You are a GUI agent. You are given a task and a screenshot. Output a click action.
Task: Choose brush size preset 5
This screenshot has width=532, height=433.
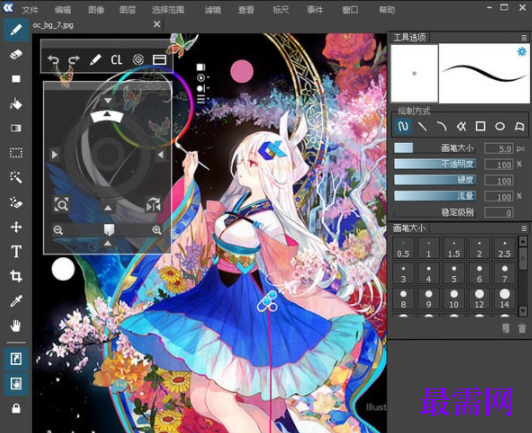454,274
